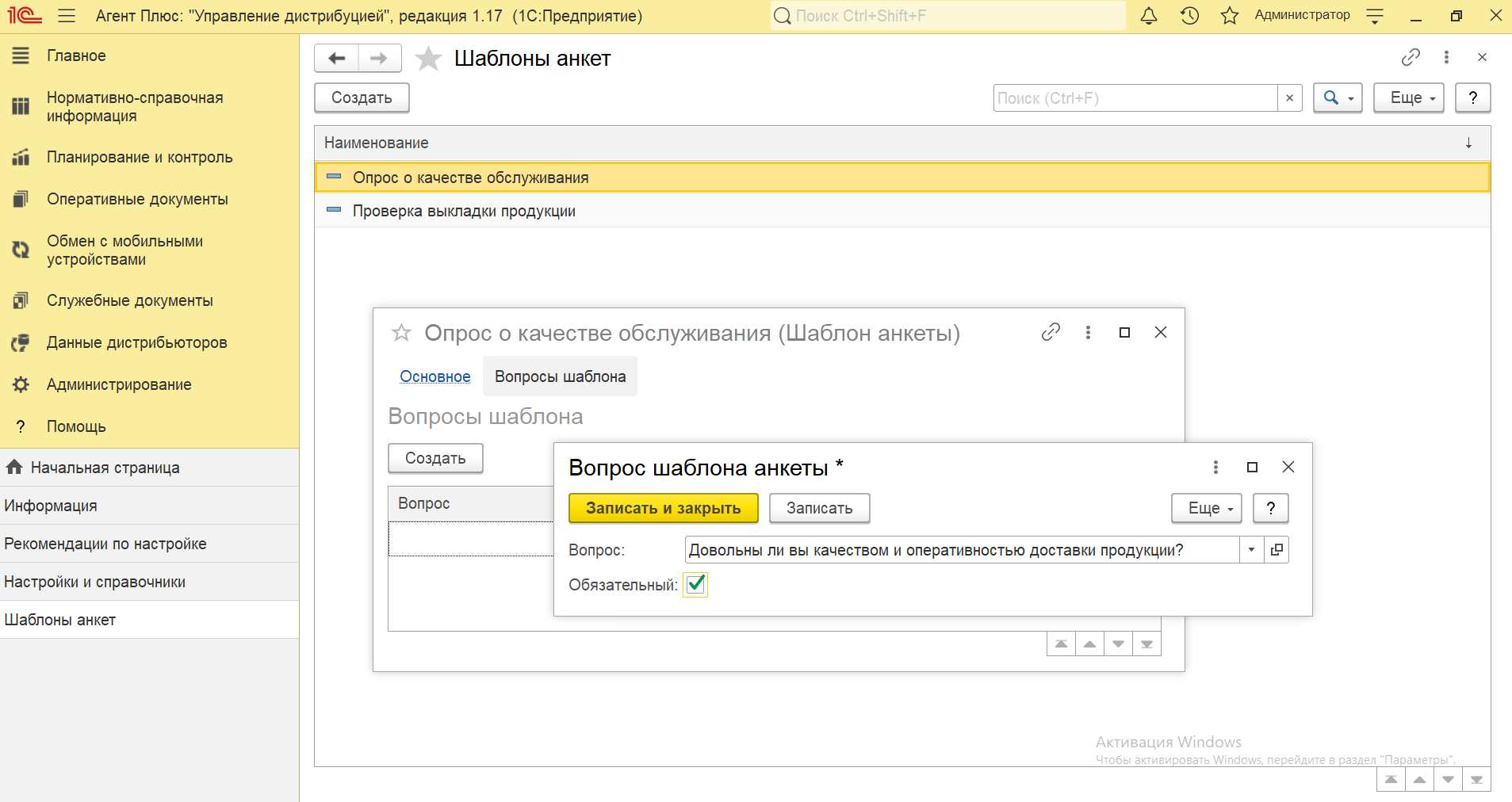Open the 1C main menu logo
Screen dimensions: 1512x802
(24, 16)
